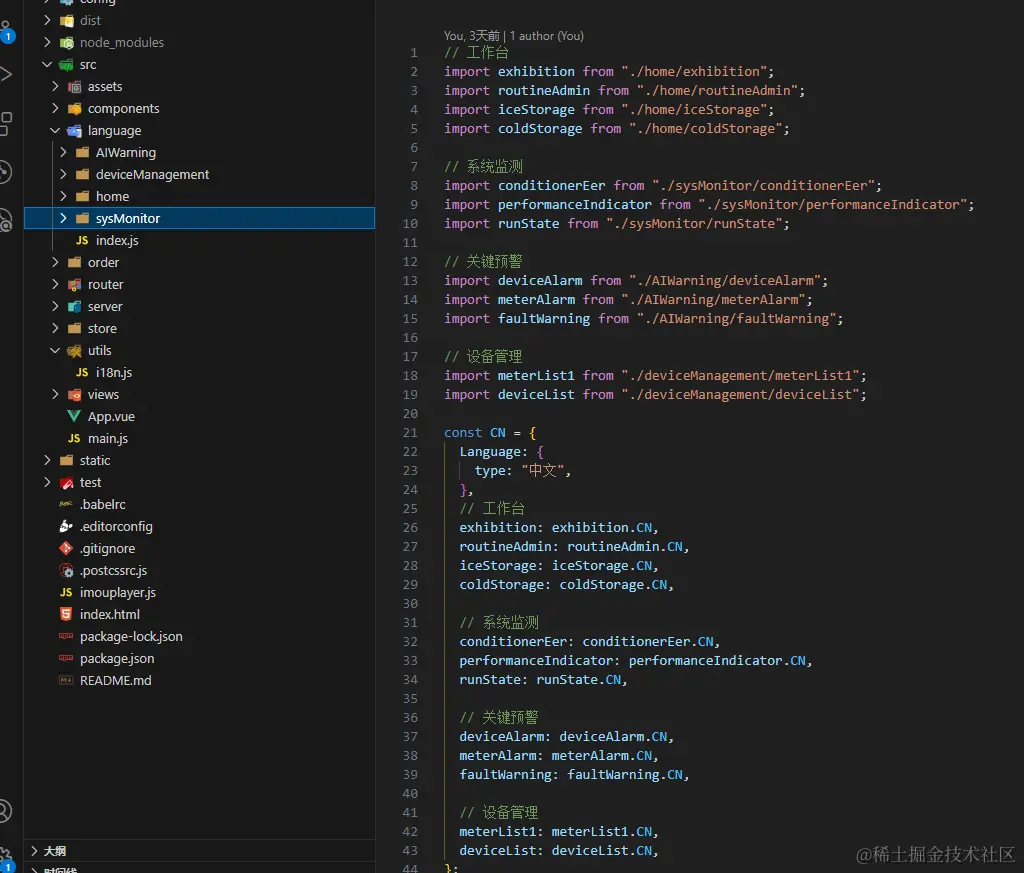Click the router folder icon

(74, 285)
